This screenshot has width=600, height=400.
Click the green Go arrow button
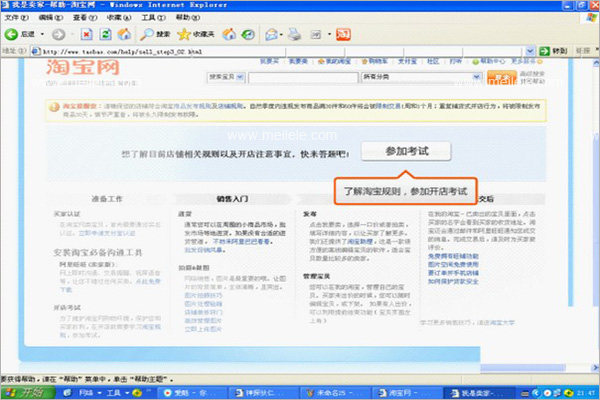(544, 51)
